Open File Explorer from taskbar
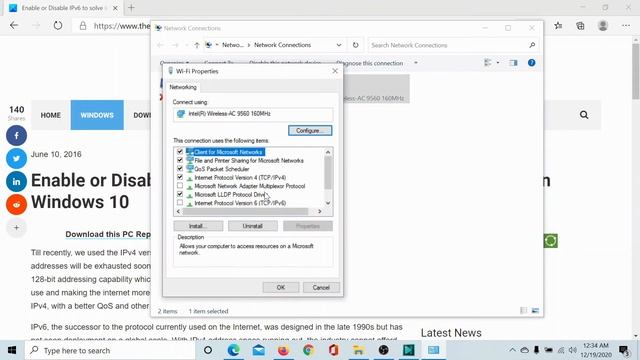The height and width of the screenshot is (360, 640). 358,350
